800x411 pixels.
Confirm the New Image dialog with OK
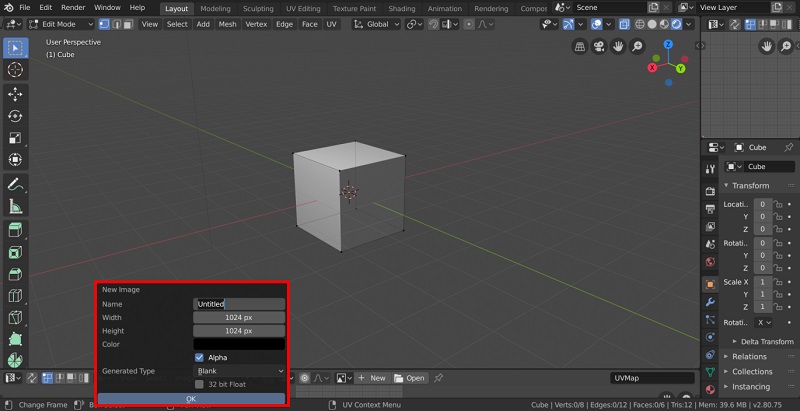coord(191,398)
